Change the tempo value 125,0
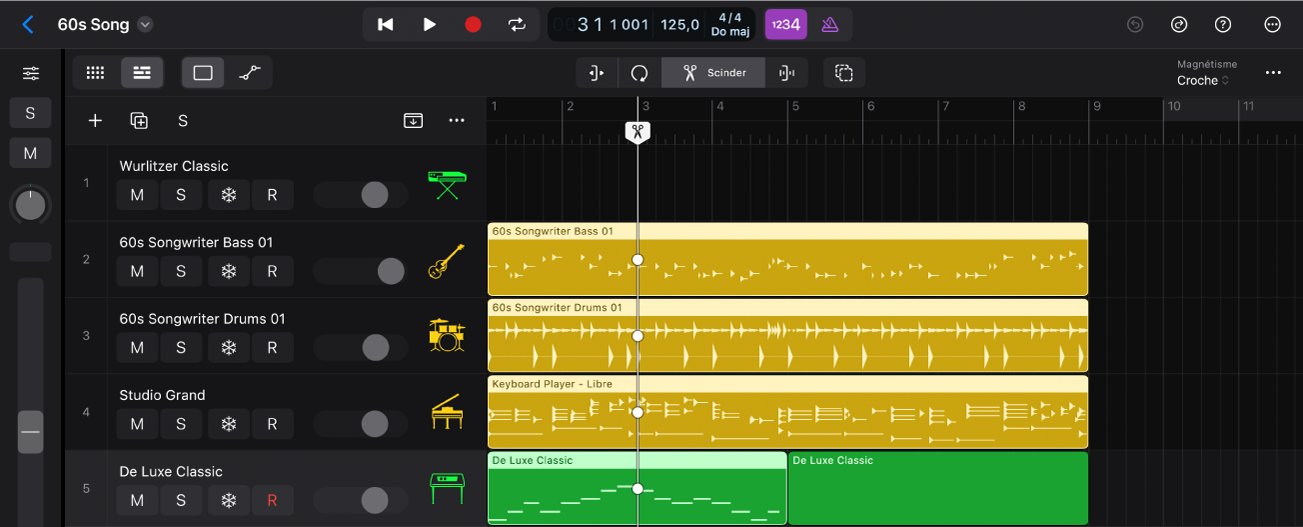This screenshot has height=527, width=1303. click(x=680, y=24)
